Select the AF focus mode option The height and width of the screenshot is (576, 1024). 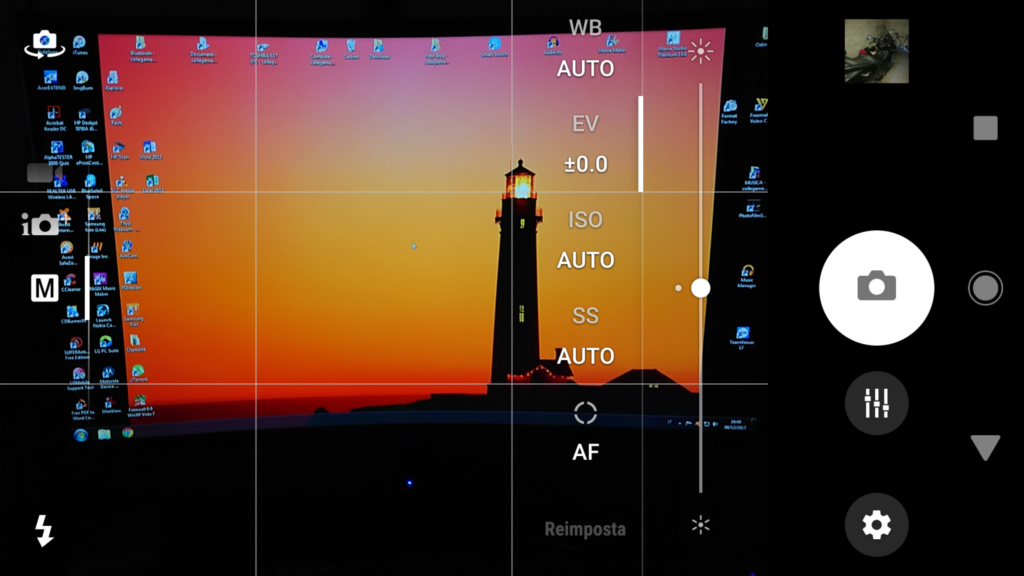point(585,432)
